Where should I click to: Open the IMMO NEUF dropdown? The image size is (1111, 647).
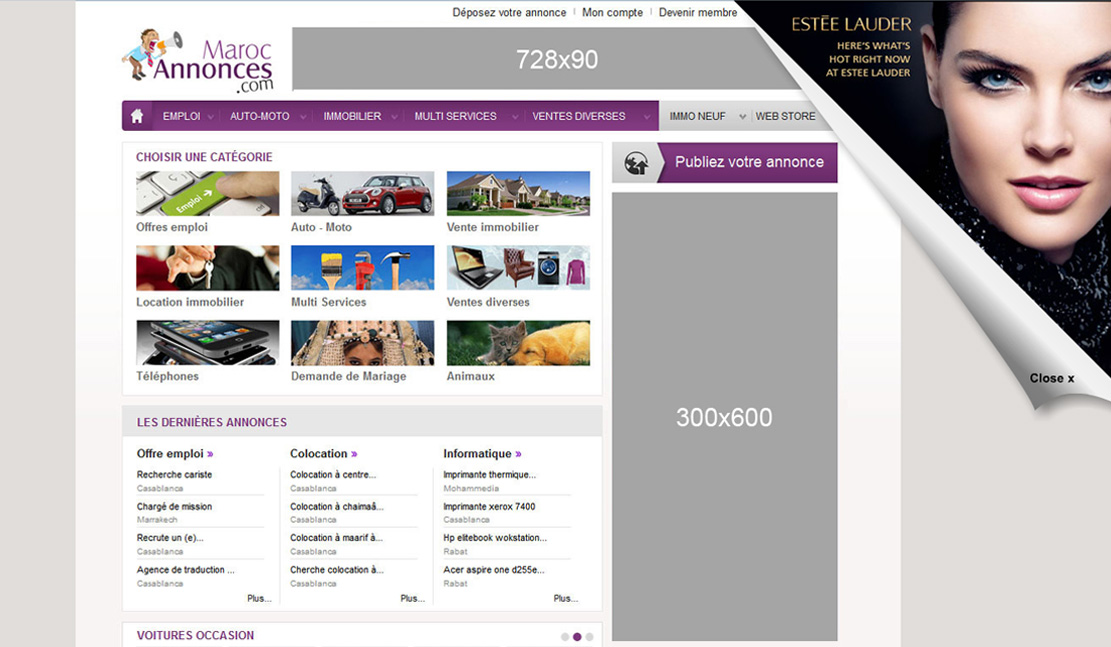706,116
